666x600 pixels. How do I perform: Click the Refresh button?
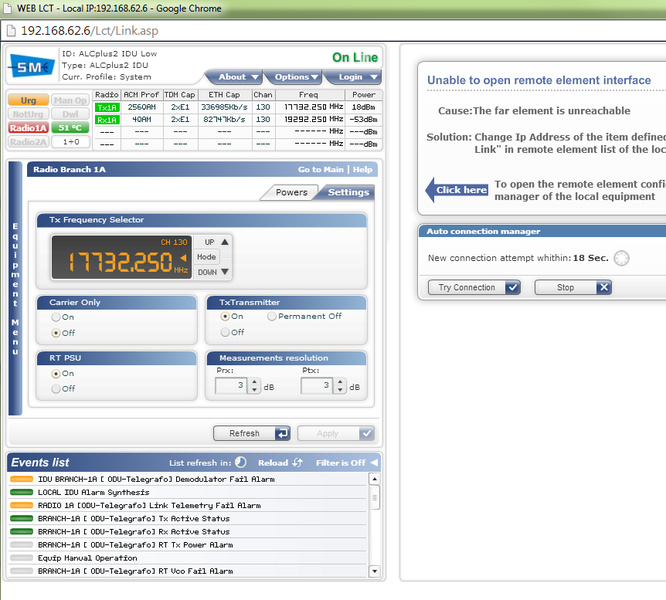click(x=252, y=434)
